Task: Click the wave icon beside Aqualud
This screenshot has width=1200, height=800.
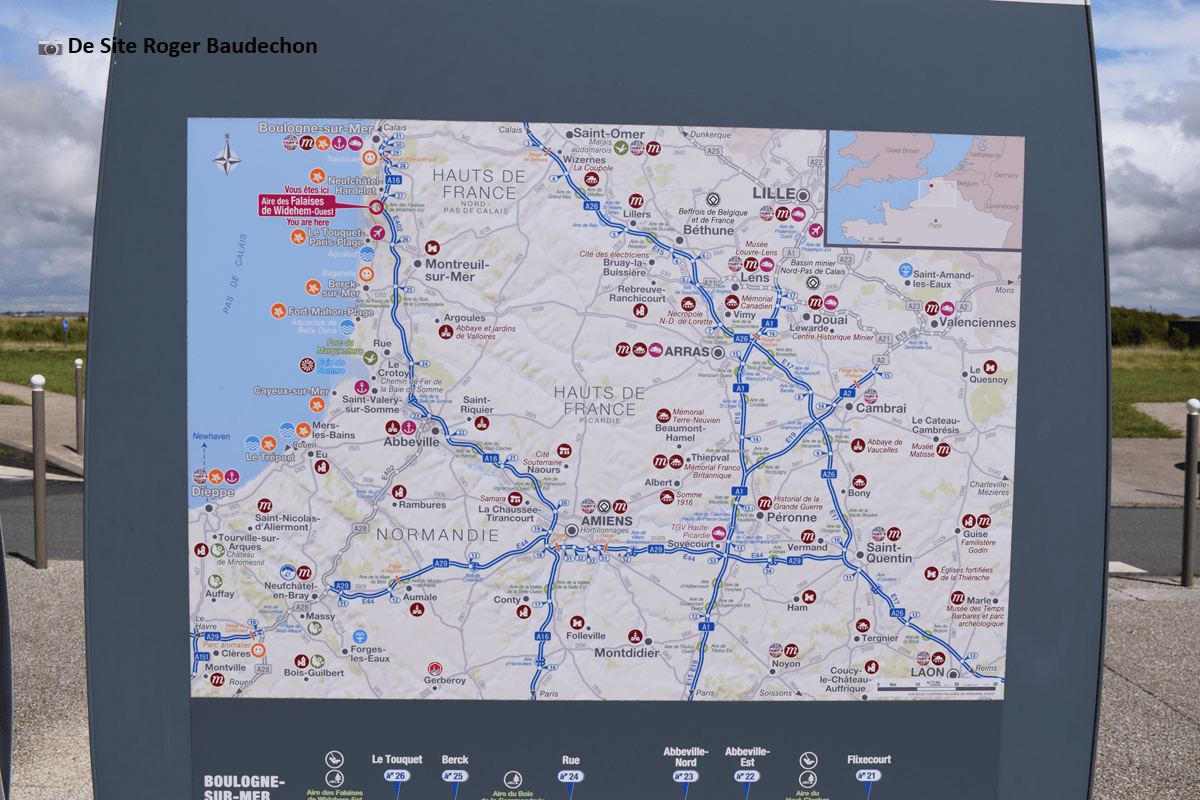Action: click(367, 254)
